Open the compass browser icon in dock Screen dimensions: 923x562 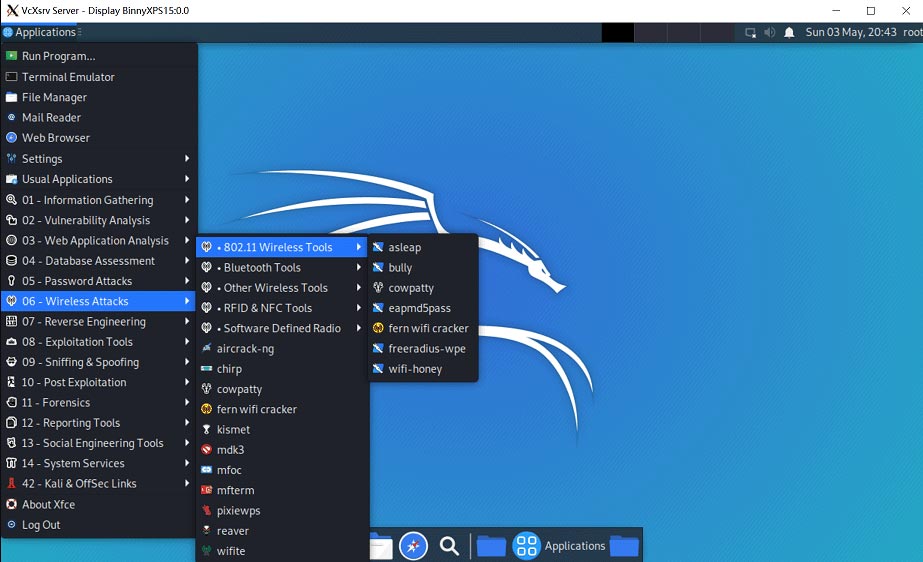[x=413, y=546]
